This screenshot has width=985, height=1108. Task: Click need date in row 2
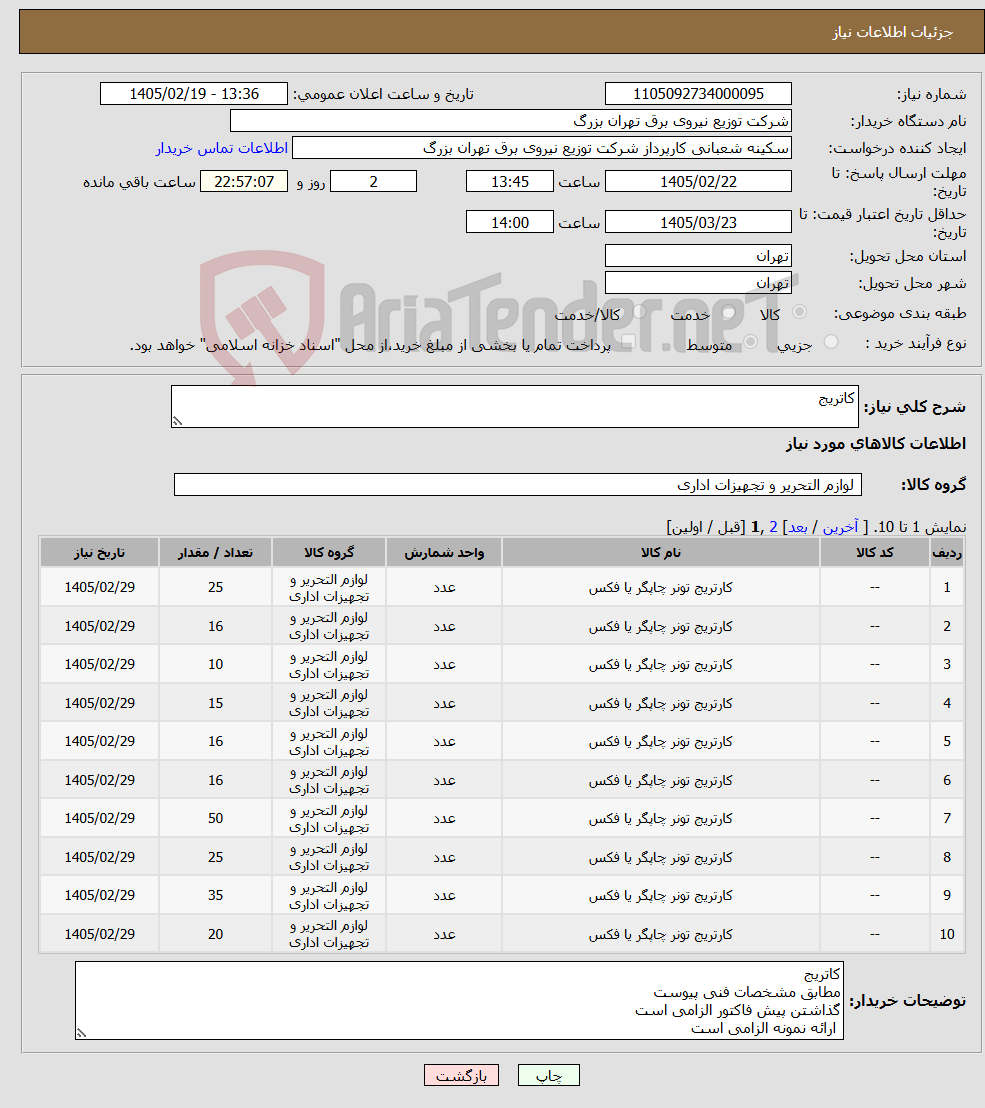tap(100, 626)
